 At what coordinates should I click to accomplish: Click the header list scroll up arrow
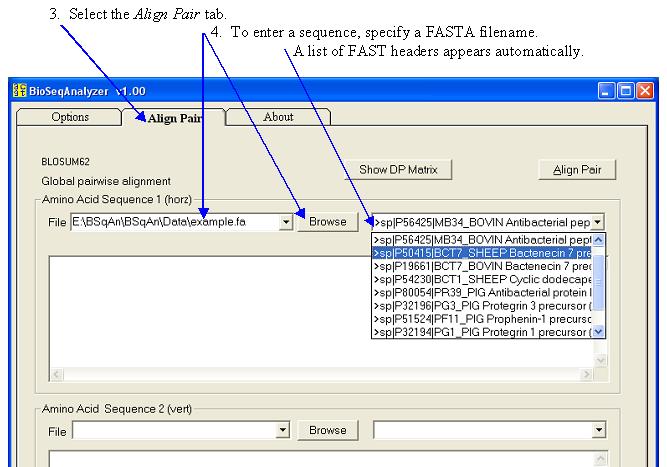[598, 240]
